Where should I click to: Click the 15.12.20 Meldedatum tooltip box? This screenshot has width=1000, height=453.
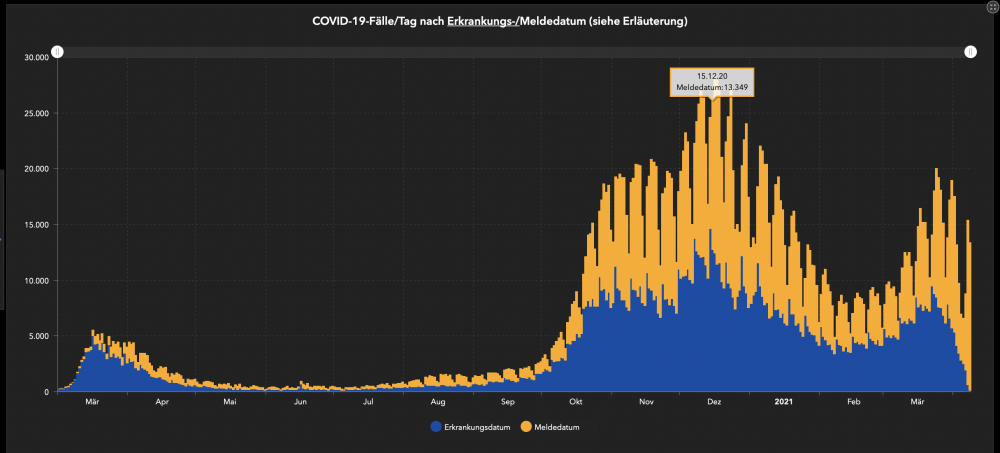pos(712,82)
